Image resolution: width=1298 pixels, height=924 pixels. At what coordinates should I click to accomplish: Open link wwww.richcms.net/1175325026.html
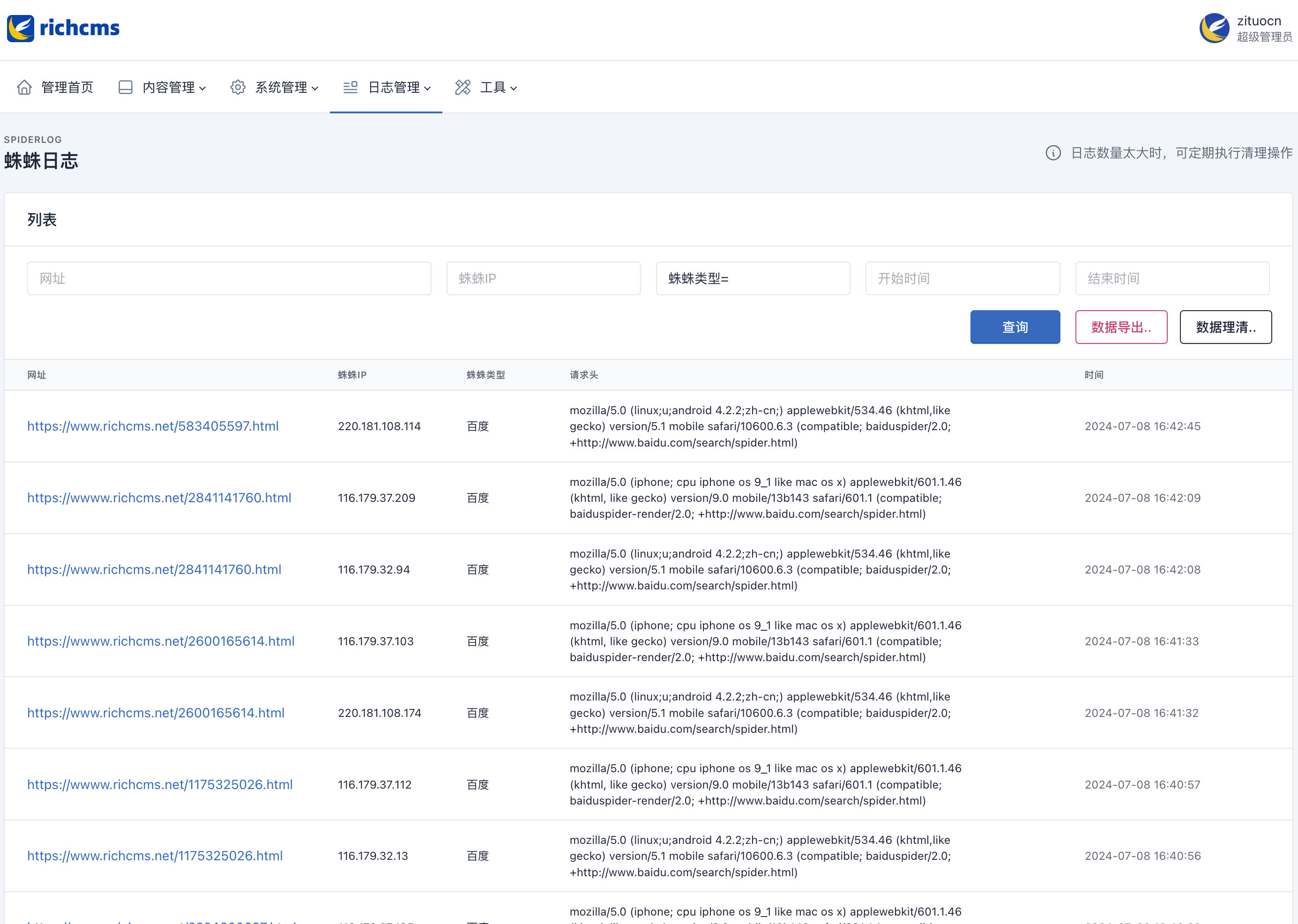pyautogui.click(x=160, y=784)
